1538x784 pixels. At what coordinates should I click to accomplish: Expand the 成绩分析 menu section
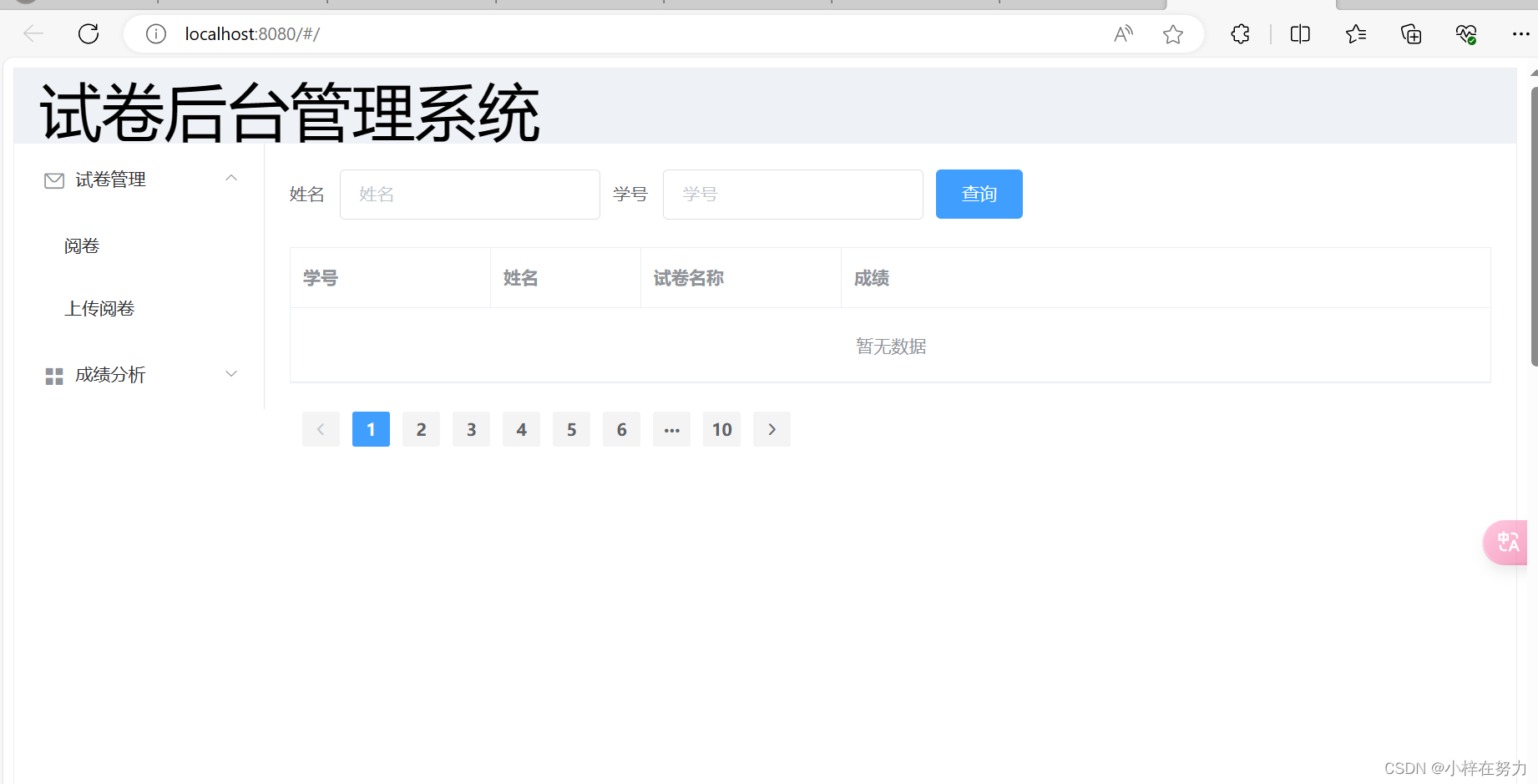click(x=231, y=373)
